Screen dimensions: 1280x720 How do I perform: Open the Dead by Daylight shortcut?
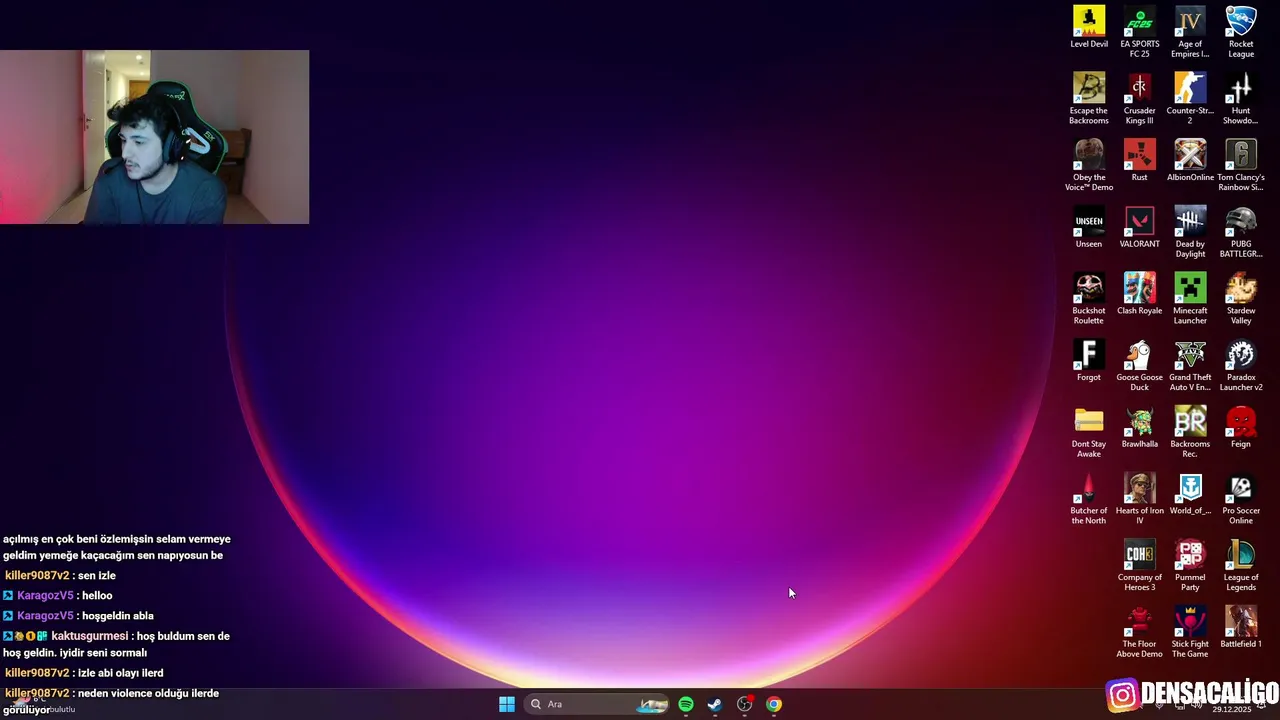coord(1190,232)
